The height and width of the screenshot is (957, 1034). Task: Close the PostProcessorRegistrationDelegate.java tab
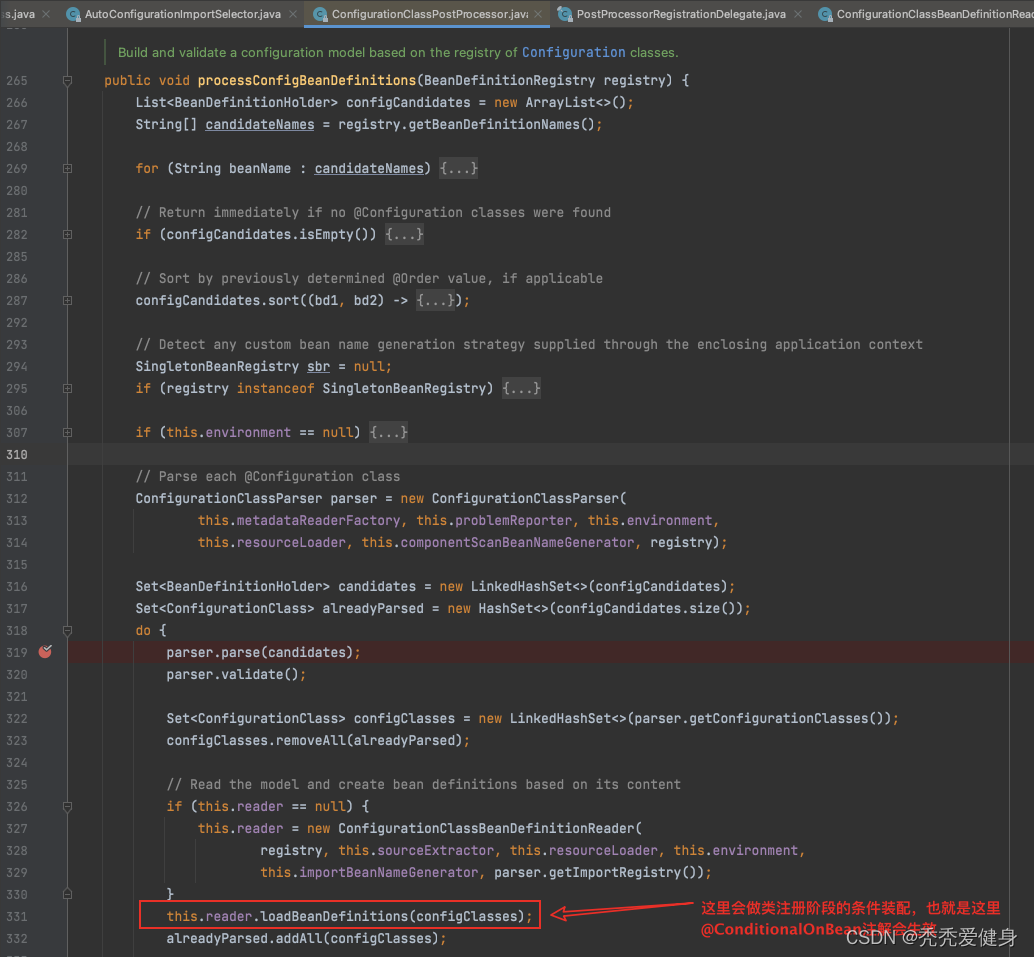tap(797, 14)
